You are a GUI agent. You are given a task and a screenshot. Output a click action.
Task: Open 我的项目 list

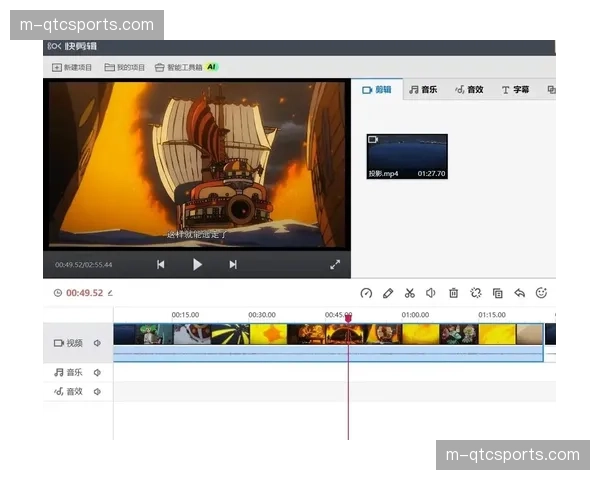(x=125, y=67)
